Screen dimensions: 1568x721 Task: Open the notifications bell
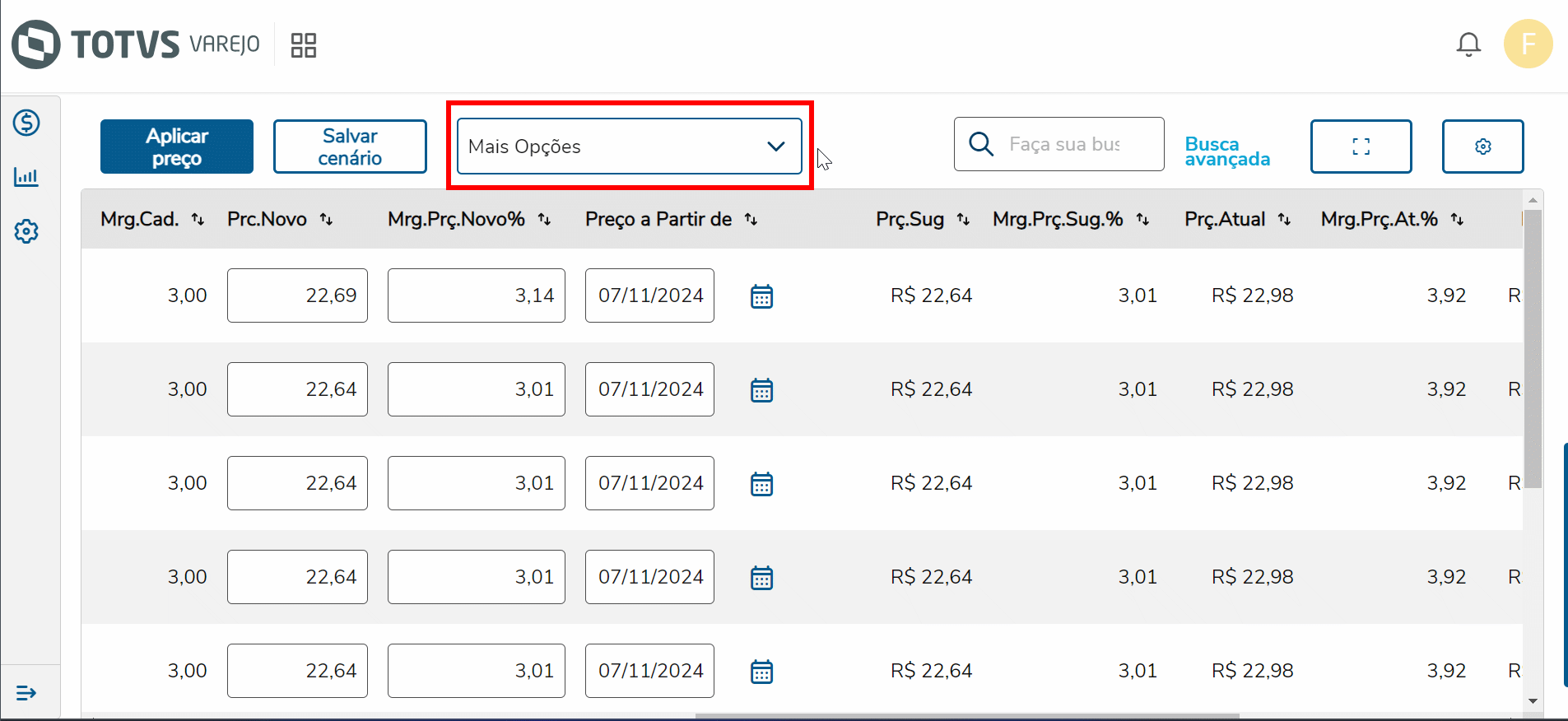point(1468,44)
